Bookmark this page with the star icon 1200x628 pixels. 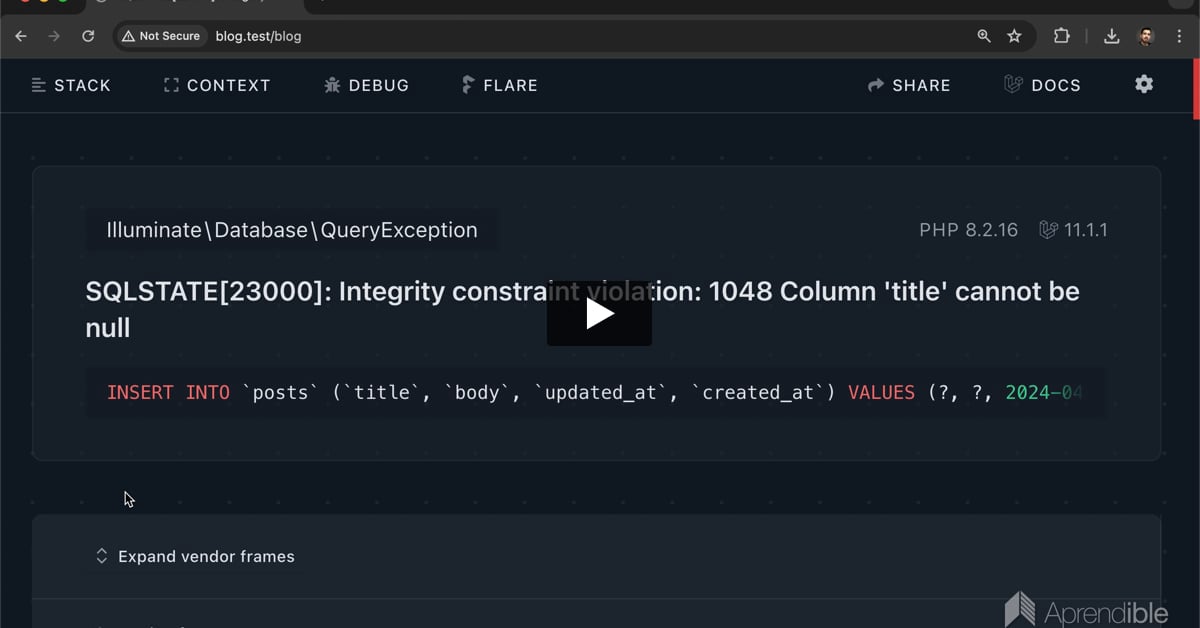[x=1014, y=36]
